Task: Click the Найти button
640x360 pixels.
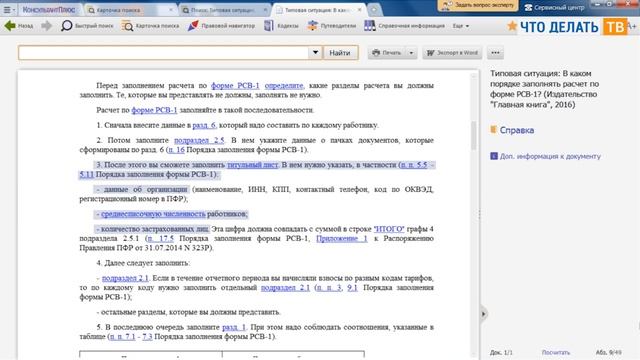Action: click(340, 53)
